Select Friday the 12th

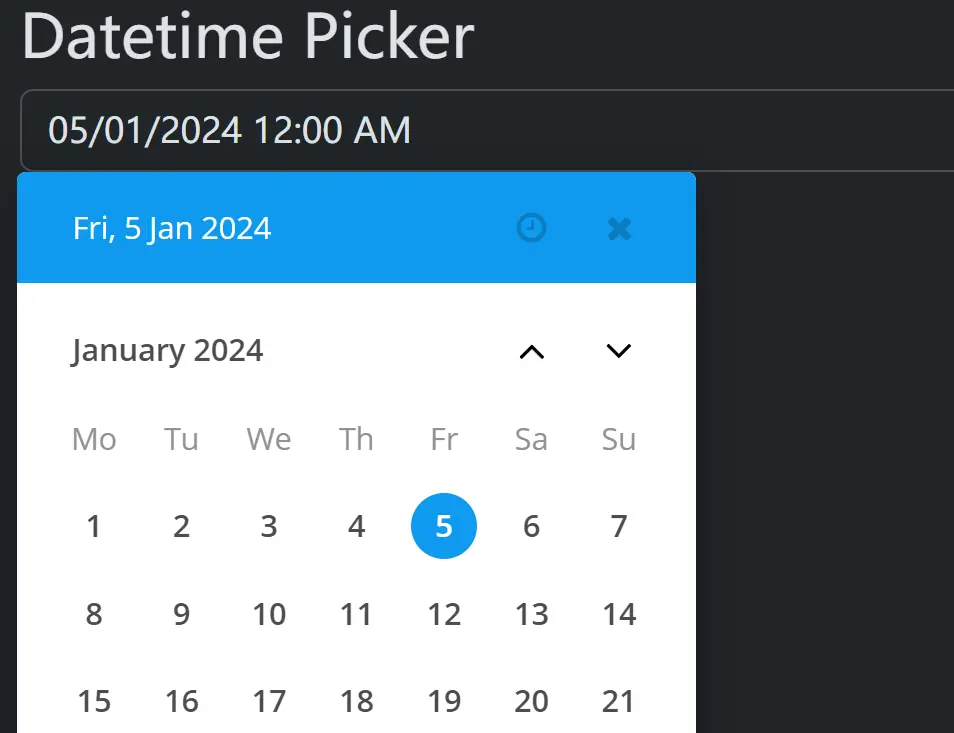[444, 614]
